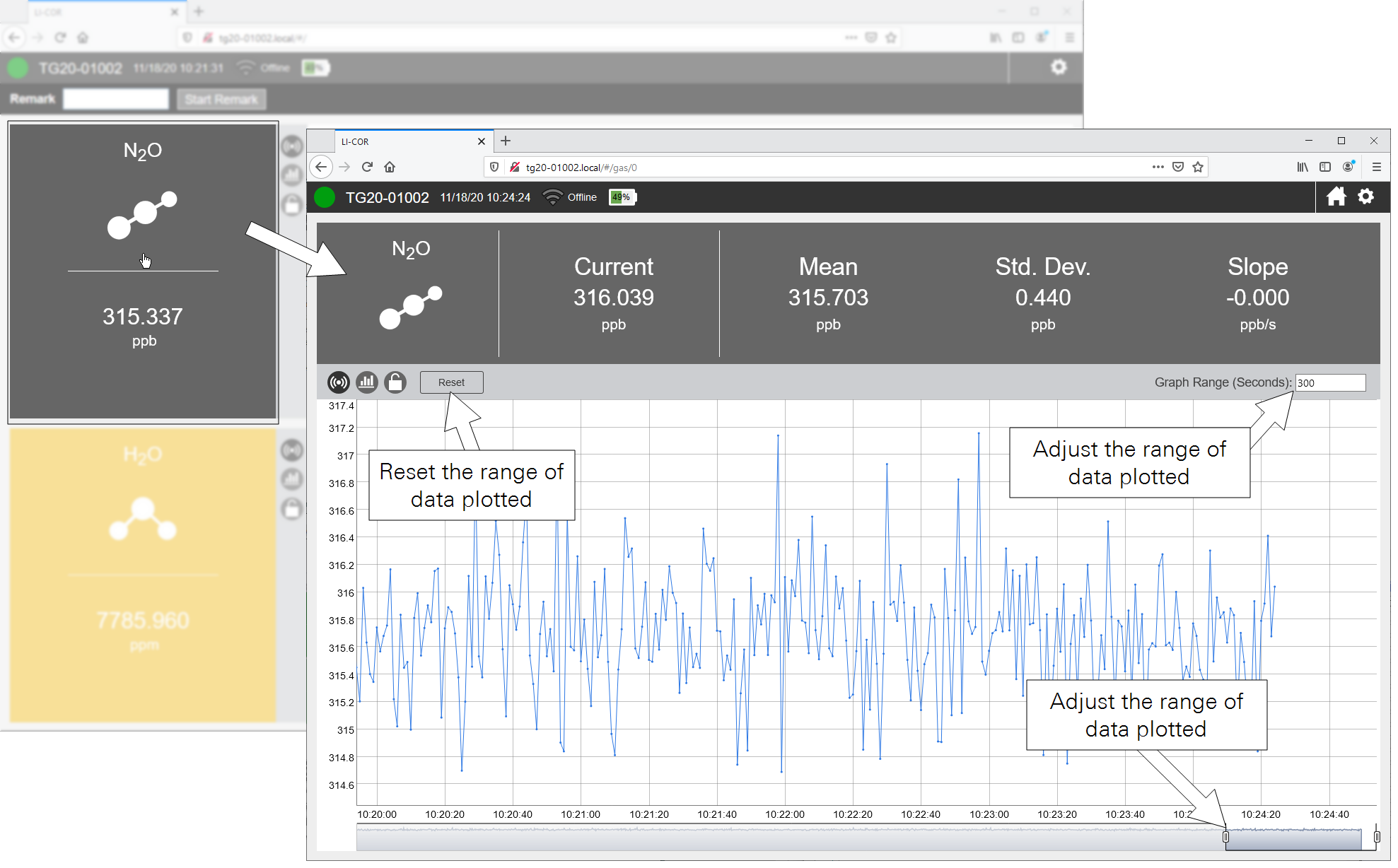Click the live streaming broadcast icon left of Reset
1398x868 pixels.
tap(339, 382)
